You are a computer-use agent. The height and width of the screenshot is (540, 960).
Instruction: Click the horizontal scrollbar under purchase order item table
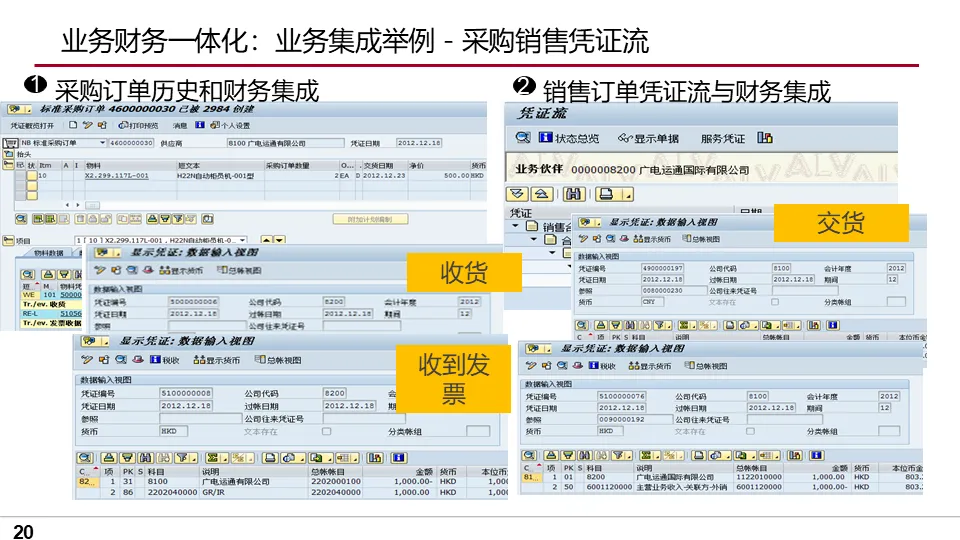[92, 205]
